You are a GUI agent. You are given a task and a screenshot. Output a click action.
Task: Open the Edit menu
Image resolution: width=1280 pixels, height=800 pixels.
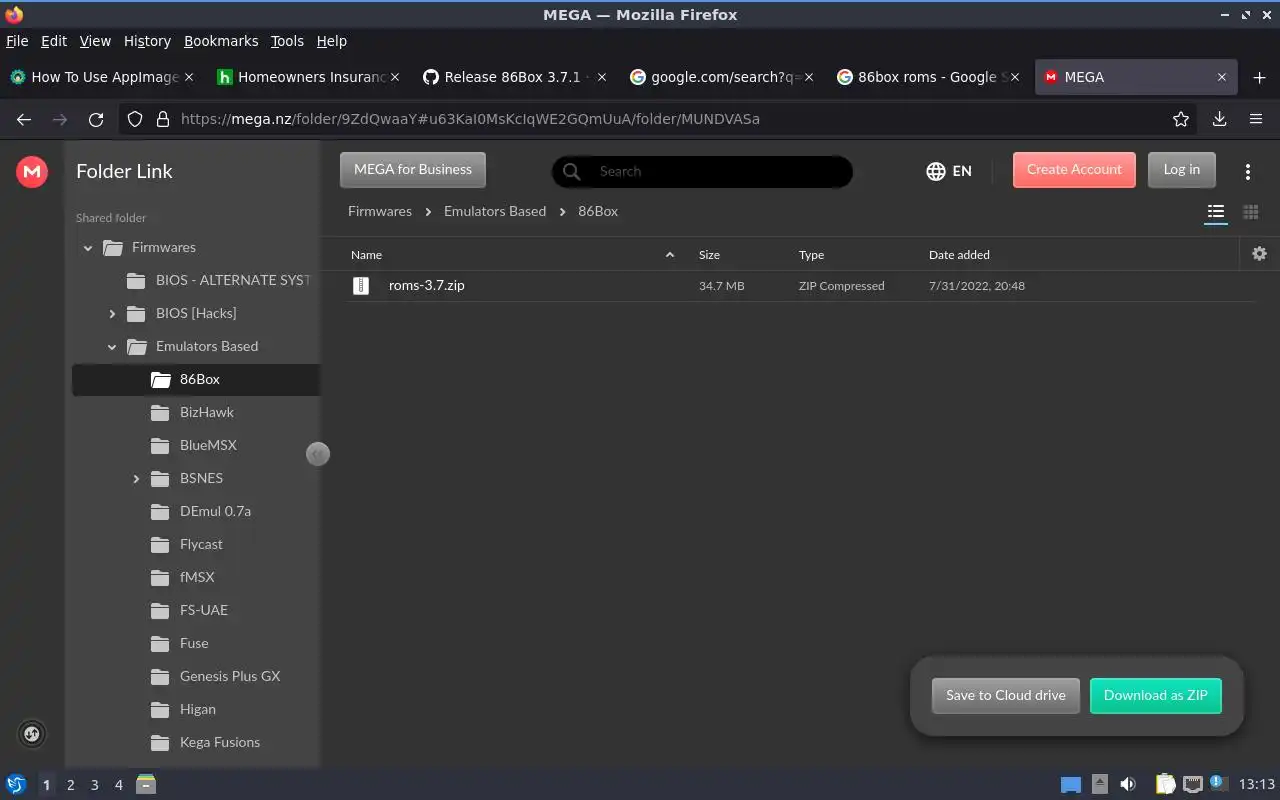tap(54, 41)
